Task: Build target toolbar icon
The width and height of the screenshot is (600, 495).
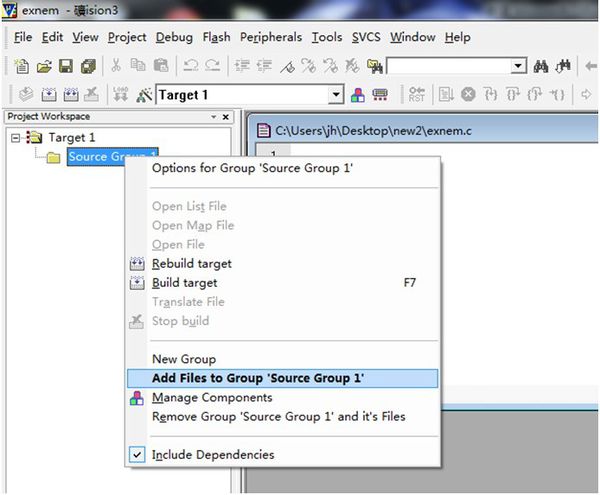Action: coord(49,94)
